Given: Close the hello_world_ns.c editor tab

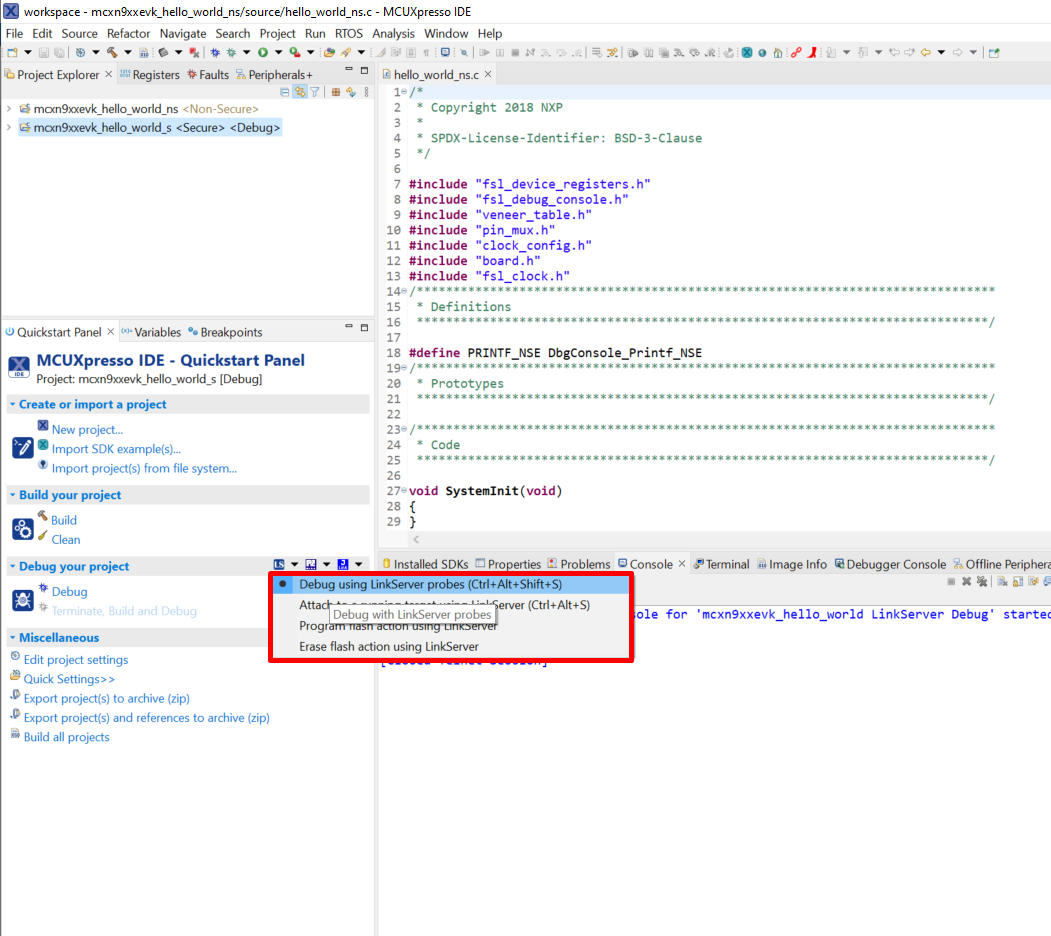Looking at the screenshot, I should (489, 75).
